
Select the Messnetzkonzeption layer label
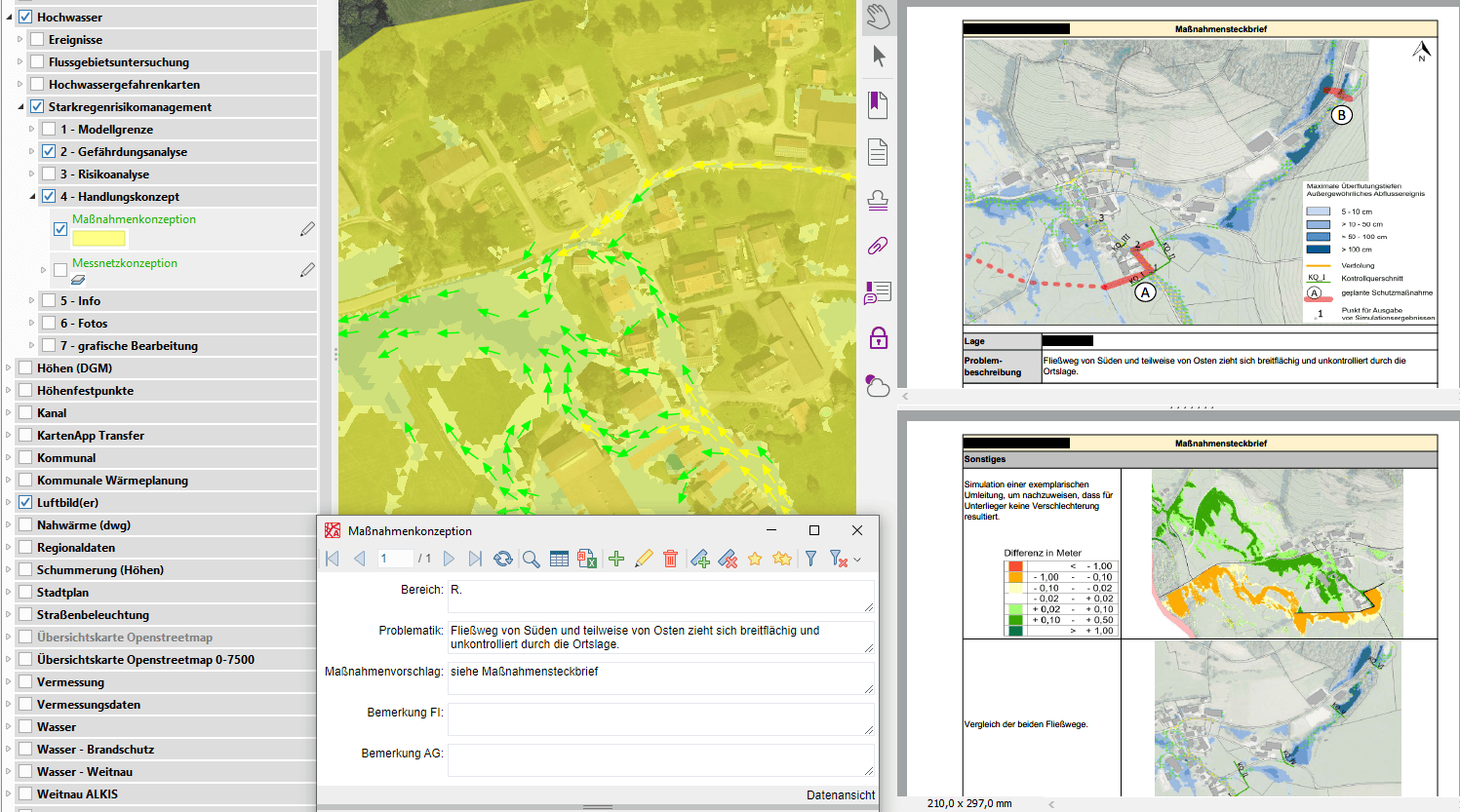point(125,263)
